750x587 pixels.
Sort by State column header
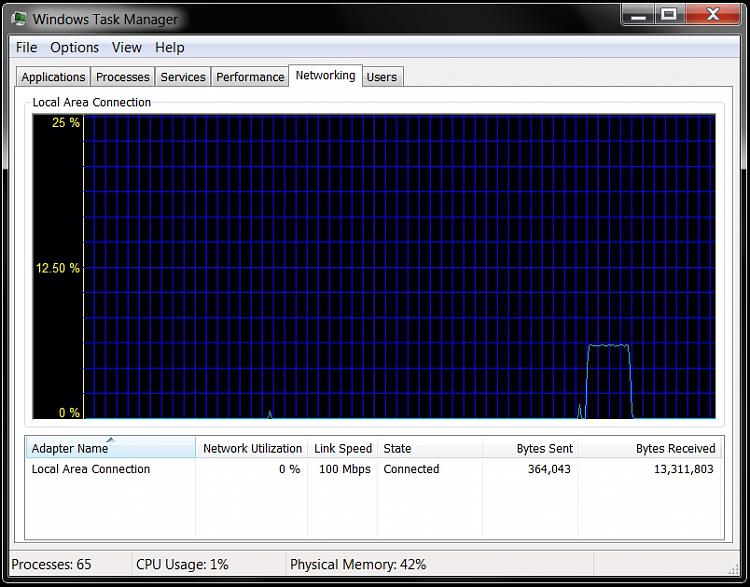point(430,448)
